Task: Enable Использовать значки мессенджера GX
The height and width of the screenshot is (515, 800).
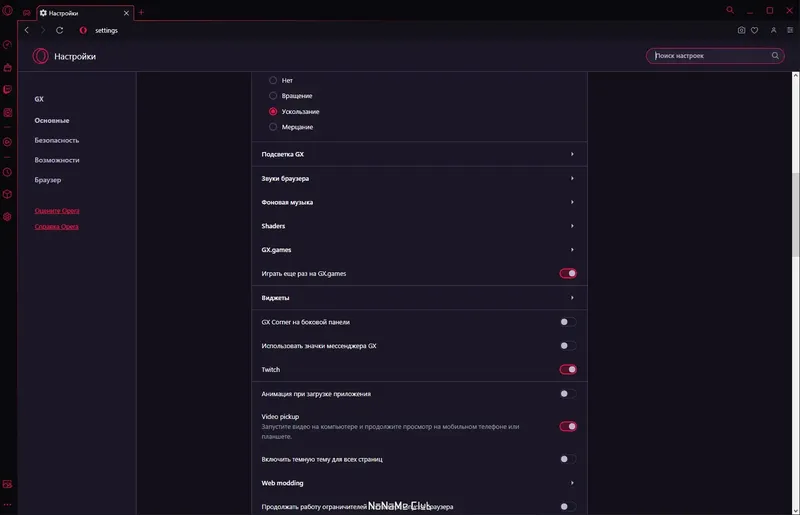Action: 568,346
